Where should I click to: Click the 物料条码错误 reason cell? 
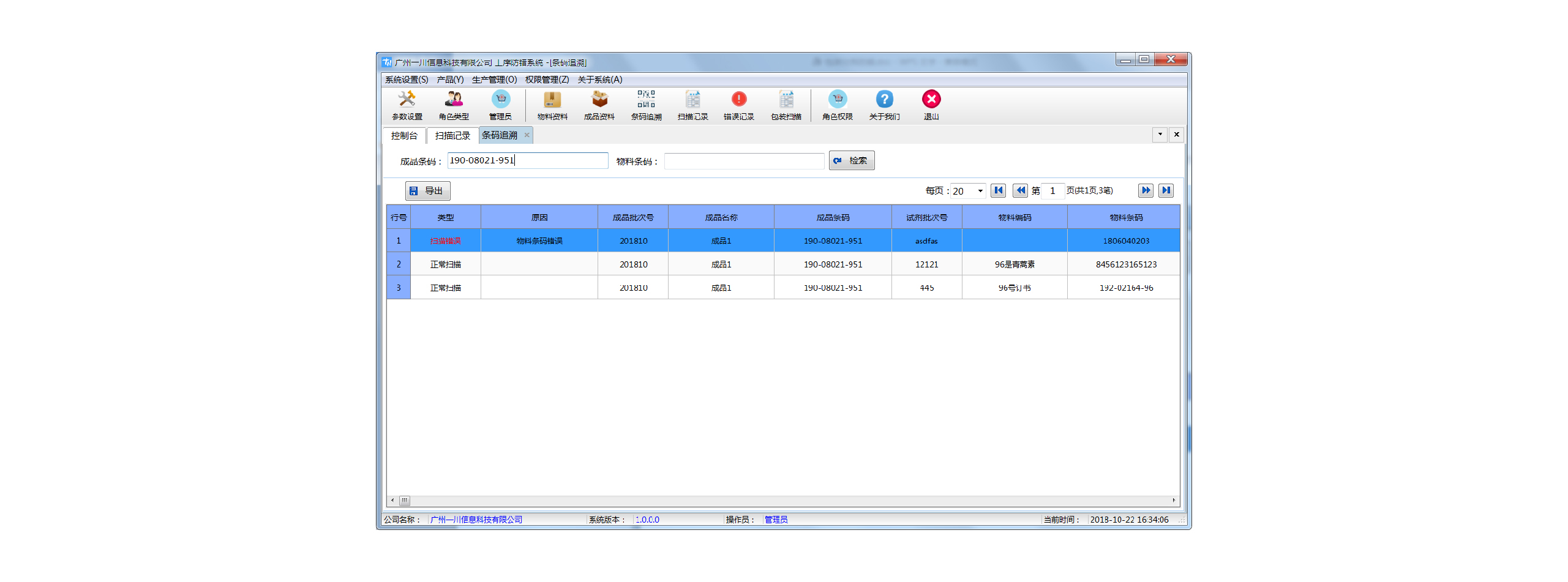[539, 241]
